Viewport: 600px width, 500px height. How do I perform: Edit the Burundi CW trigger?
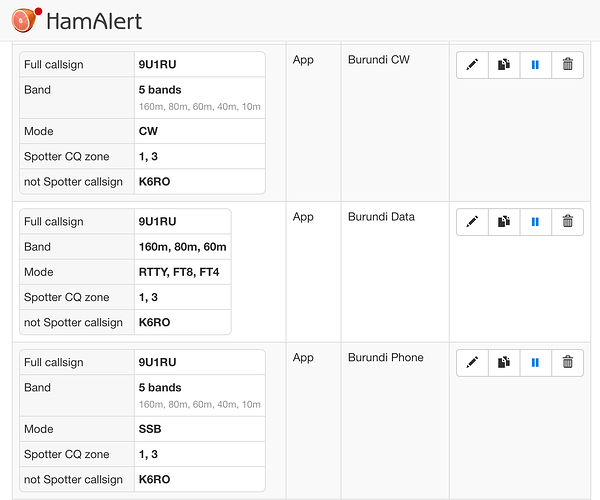[472, 65]
